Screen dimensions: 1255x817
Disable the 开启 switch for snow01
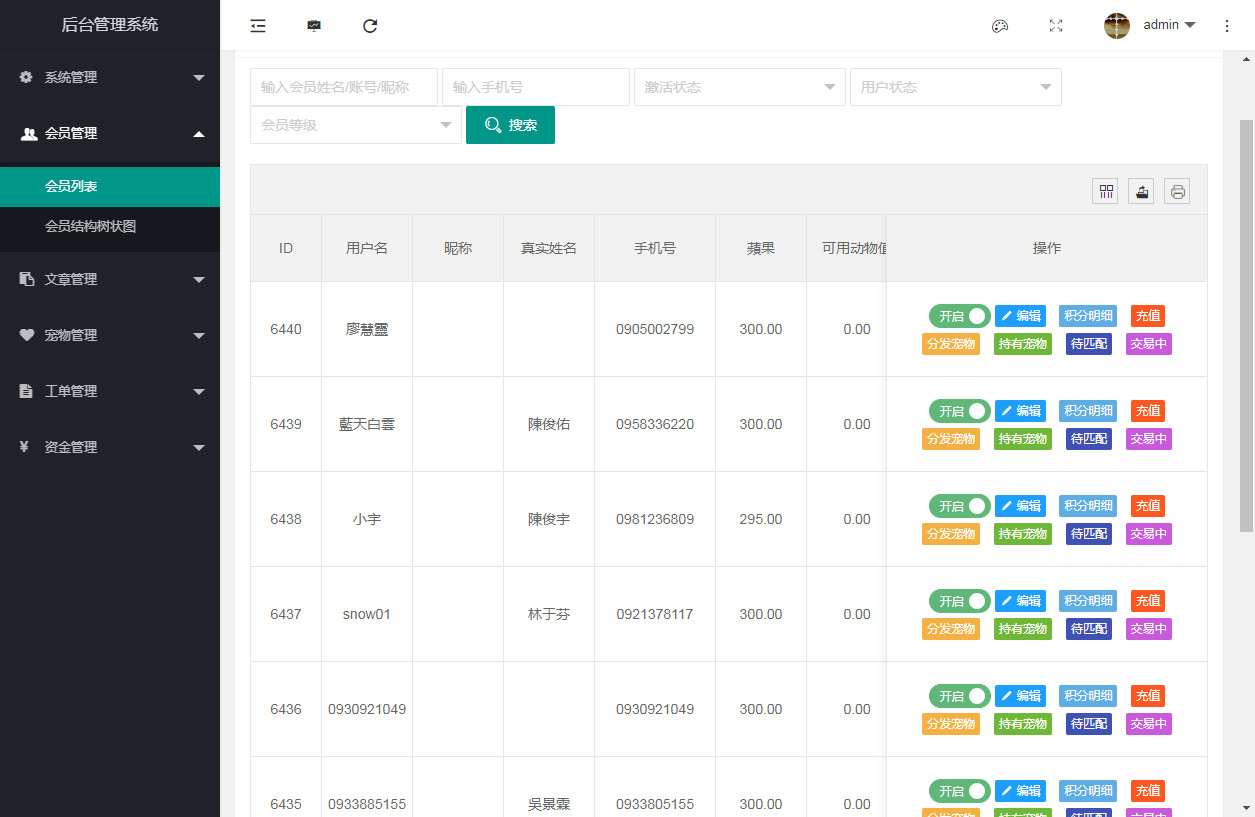[959, 601]
